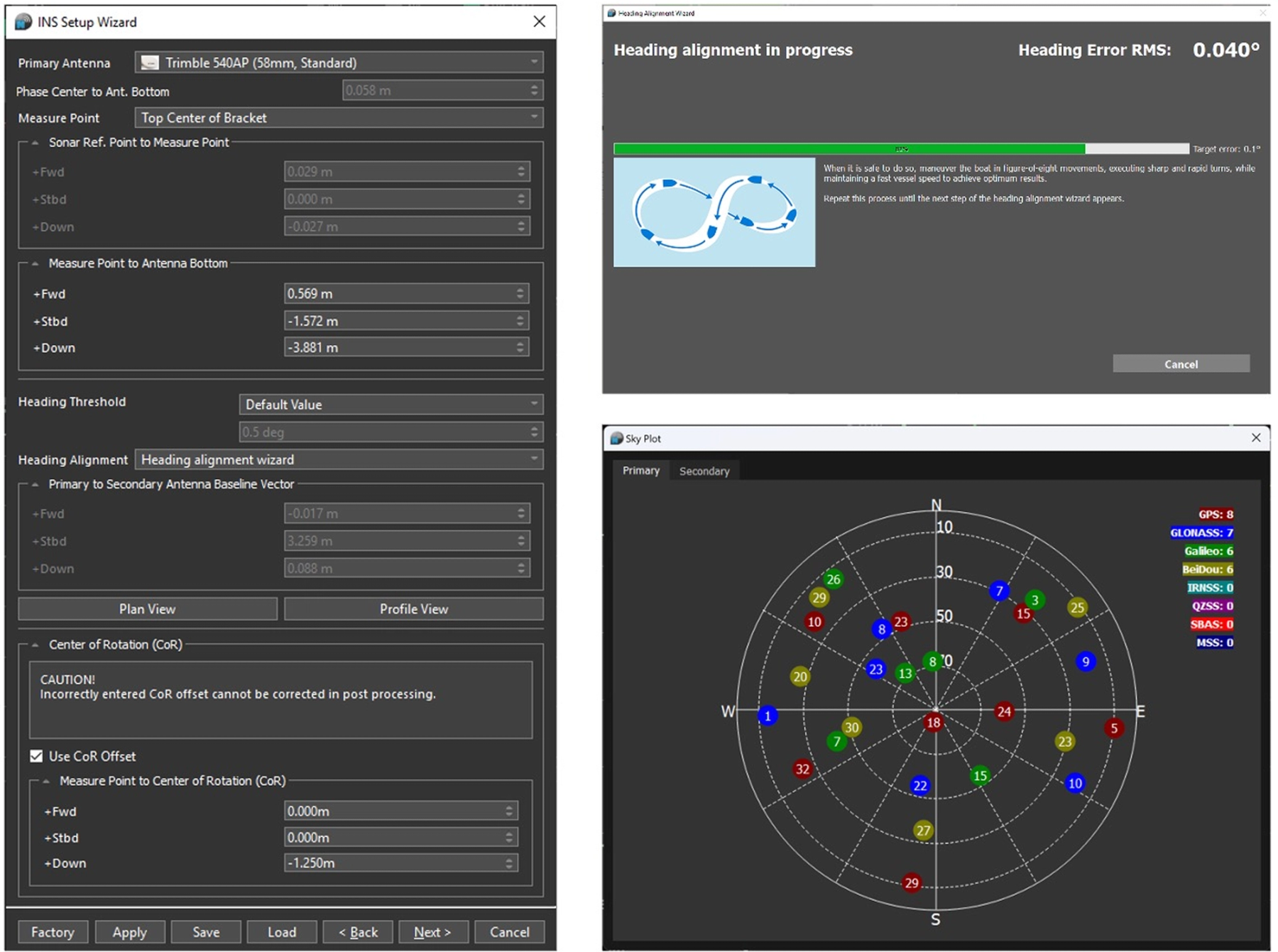Close the Sky Plot window
Viewport: 1278px width, 952px height.
tap(1256, 438)
